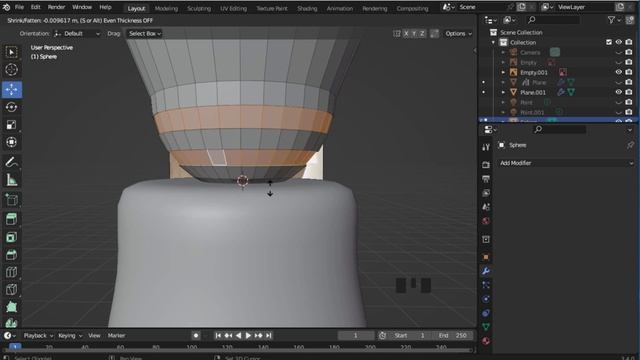Open the Scene properties tab
Screen dimensions: 640x360
[486, 207]
